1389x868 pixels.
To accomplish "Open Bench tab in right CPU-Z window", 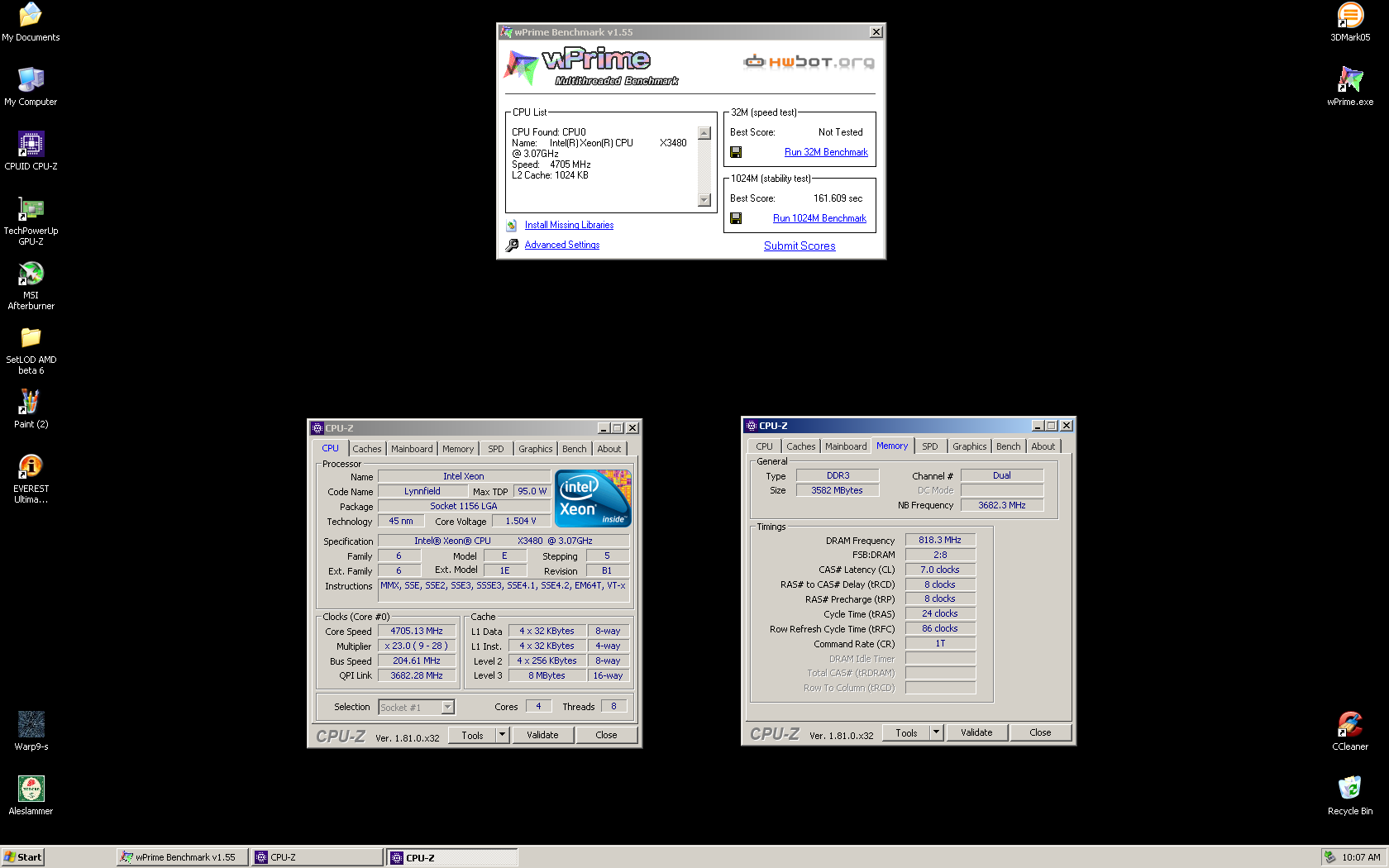I will (x=1009, y=446).
